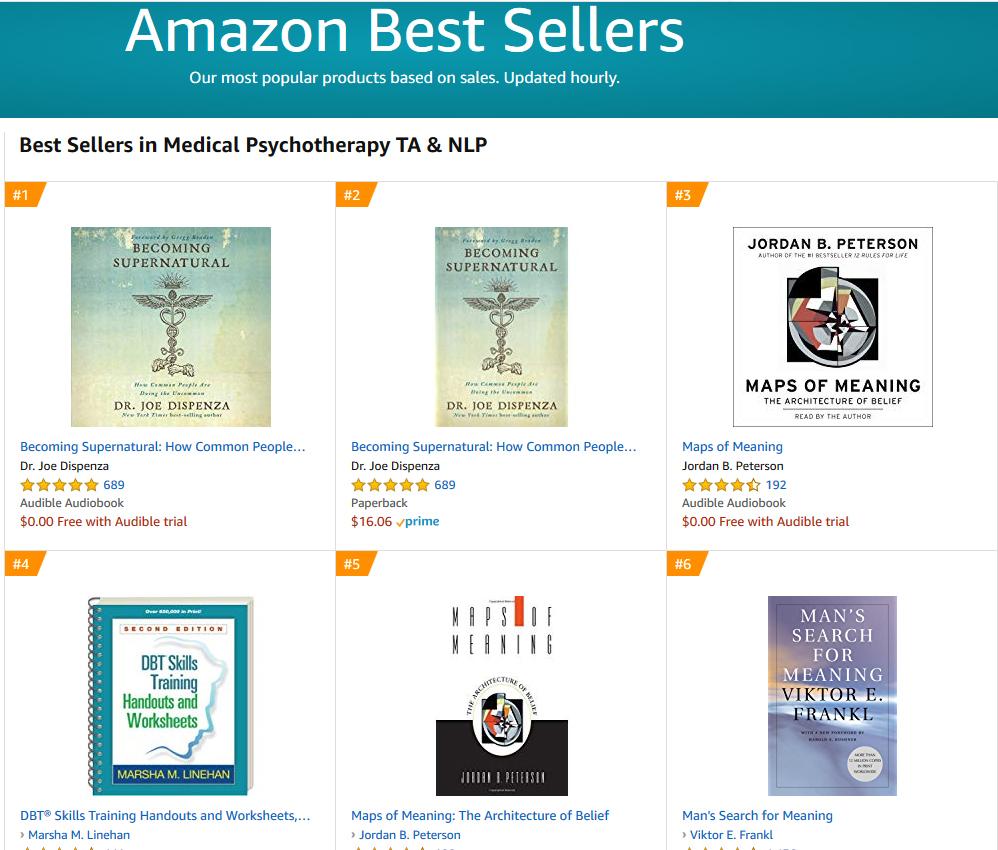Image resolution: width=998 pixels, height=850 pixels.
Task: Click the Maps of Meaning audiobook cover
Action: point(832,326)
